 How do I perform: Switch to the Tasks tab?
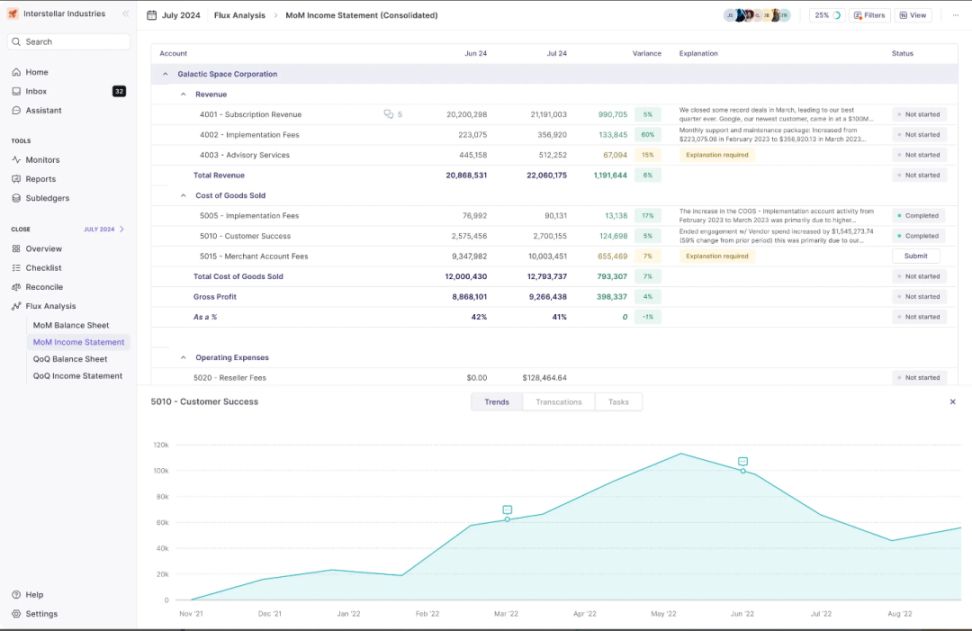[618, 402]
